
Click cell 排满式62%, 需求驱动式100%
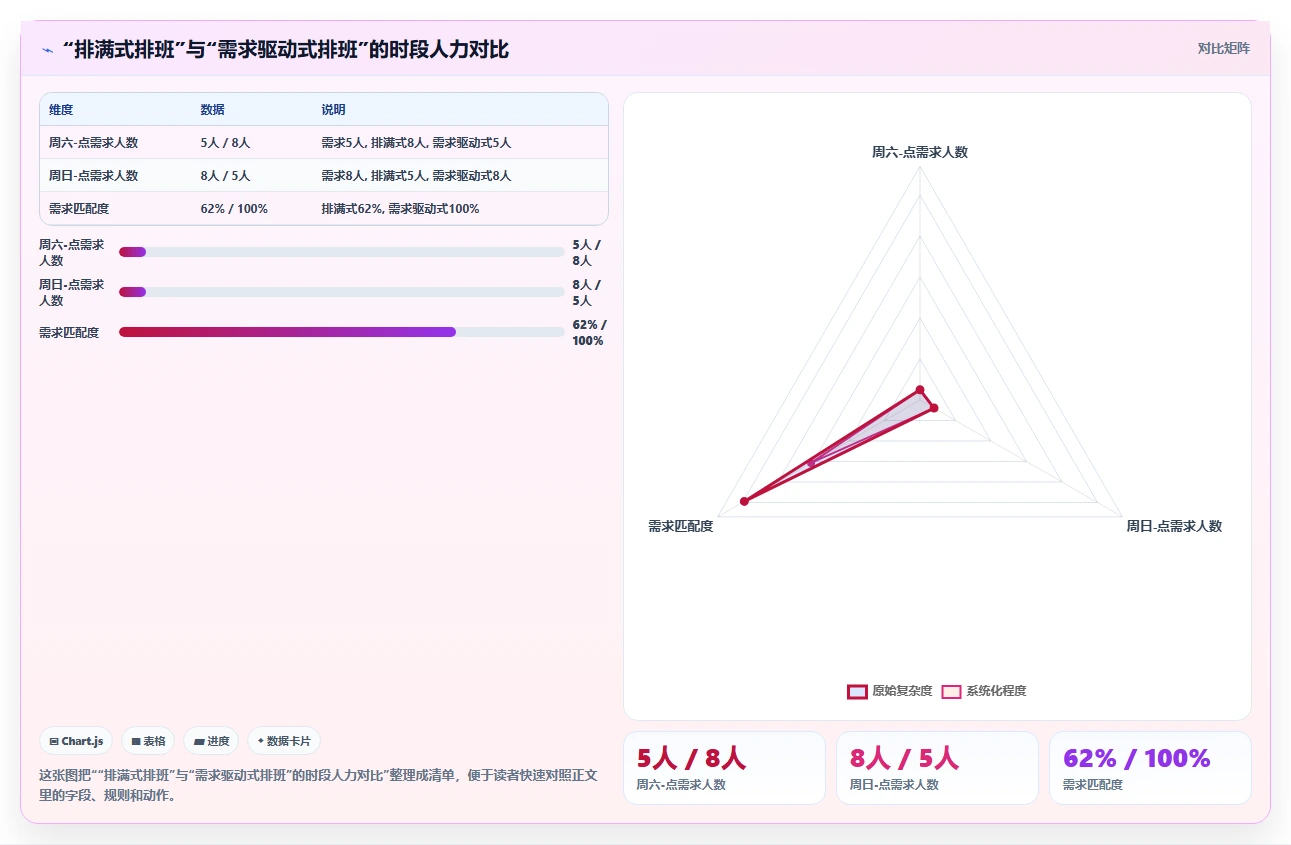[400, 209]
